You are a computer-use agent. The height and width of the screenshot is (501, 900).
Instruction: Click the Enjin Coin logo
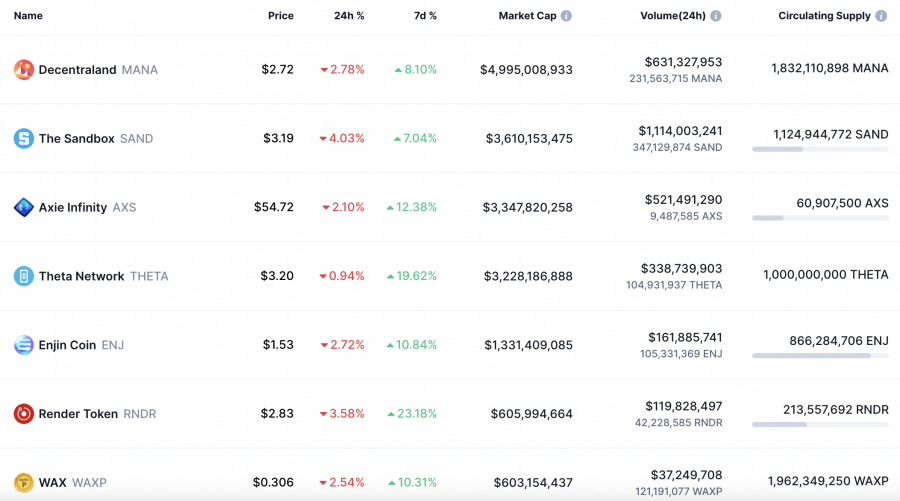tap(23, 345)
